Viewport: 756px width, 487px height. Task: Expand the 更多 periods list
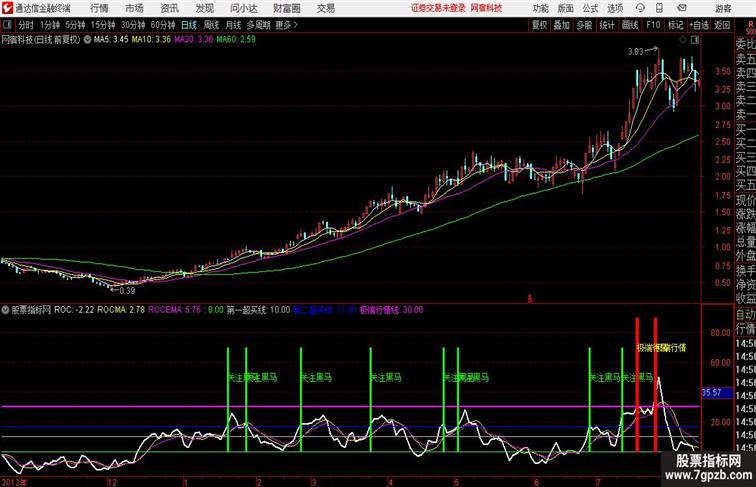tap(286, 25)
